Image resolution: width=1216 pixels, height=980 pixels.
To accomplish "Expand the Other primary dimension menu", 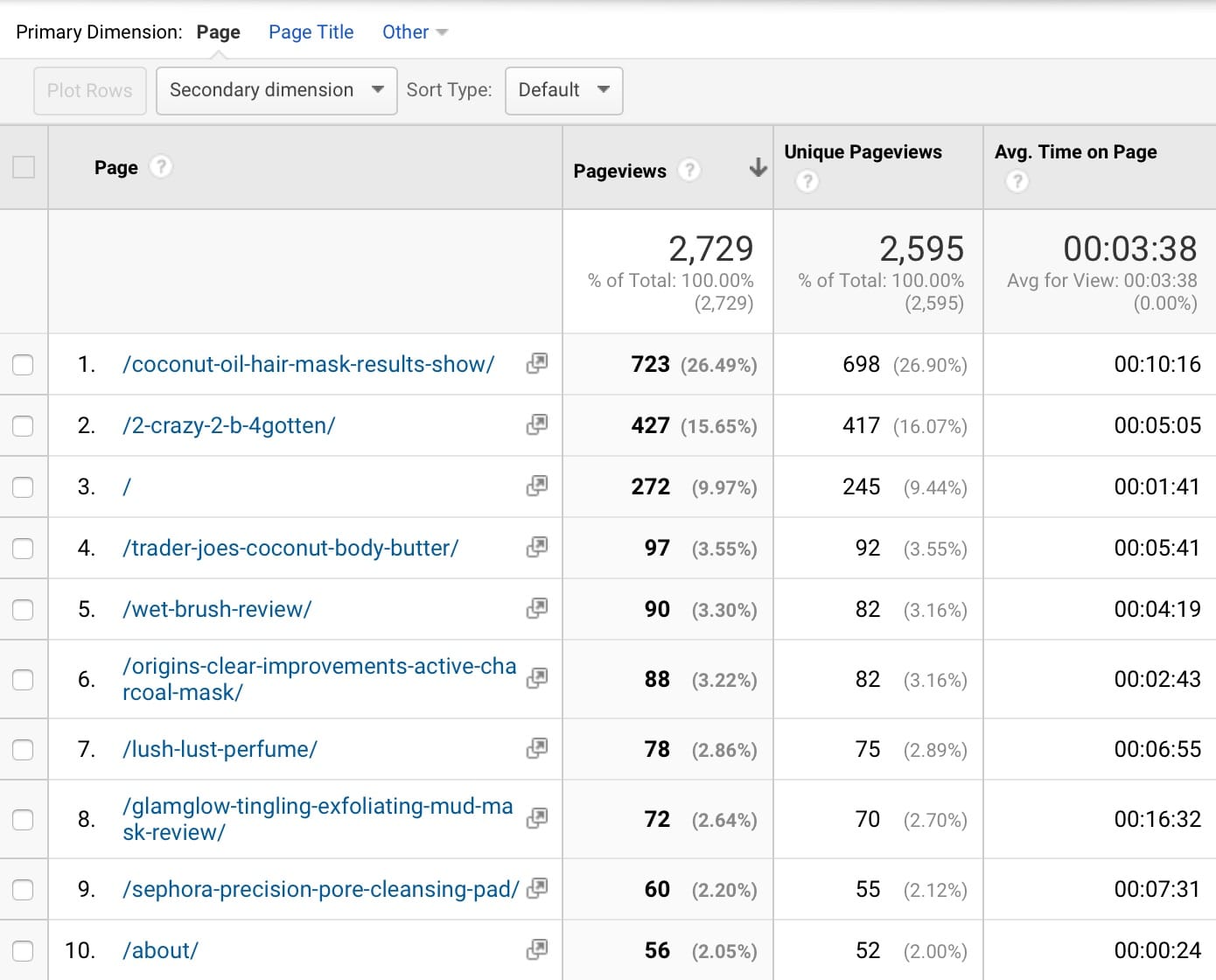I will (415, 32).
